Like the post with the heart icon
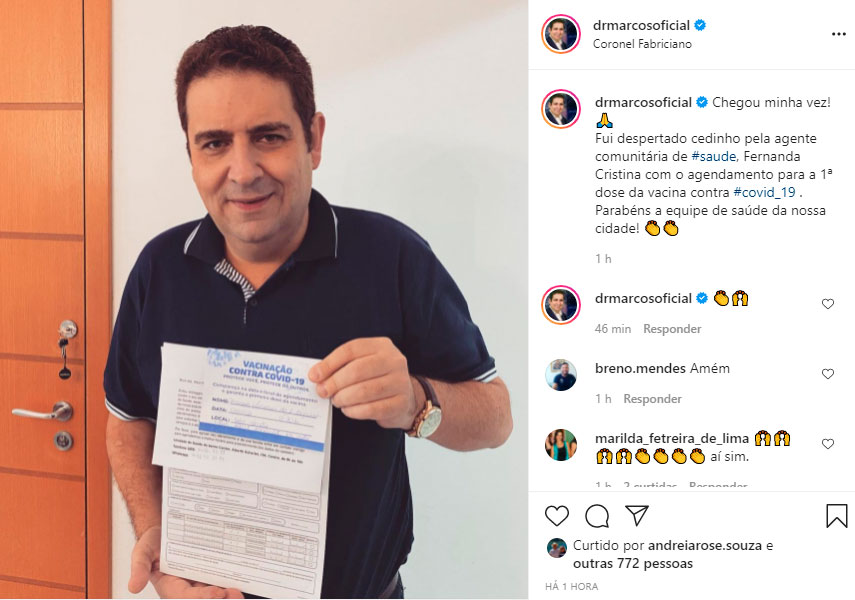This screenshot has width=855, height=600. point(557,515)
